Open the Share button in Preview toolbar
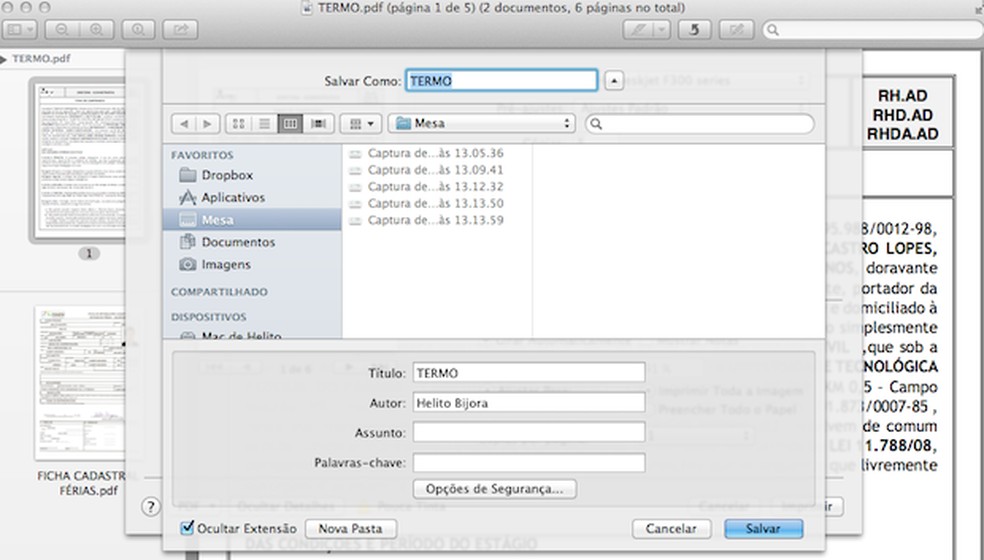This screenshot has width=984, height=560. point(180,30)
